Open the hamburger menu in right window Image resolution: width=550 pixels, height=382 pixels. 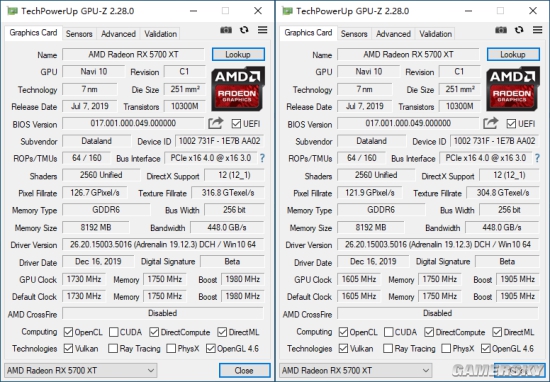pos(537,30)
